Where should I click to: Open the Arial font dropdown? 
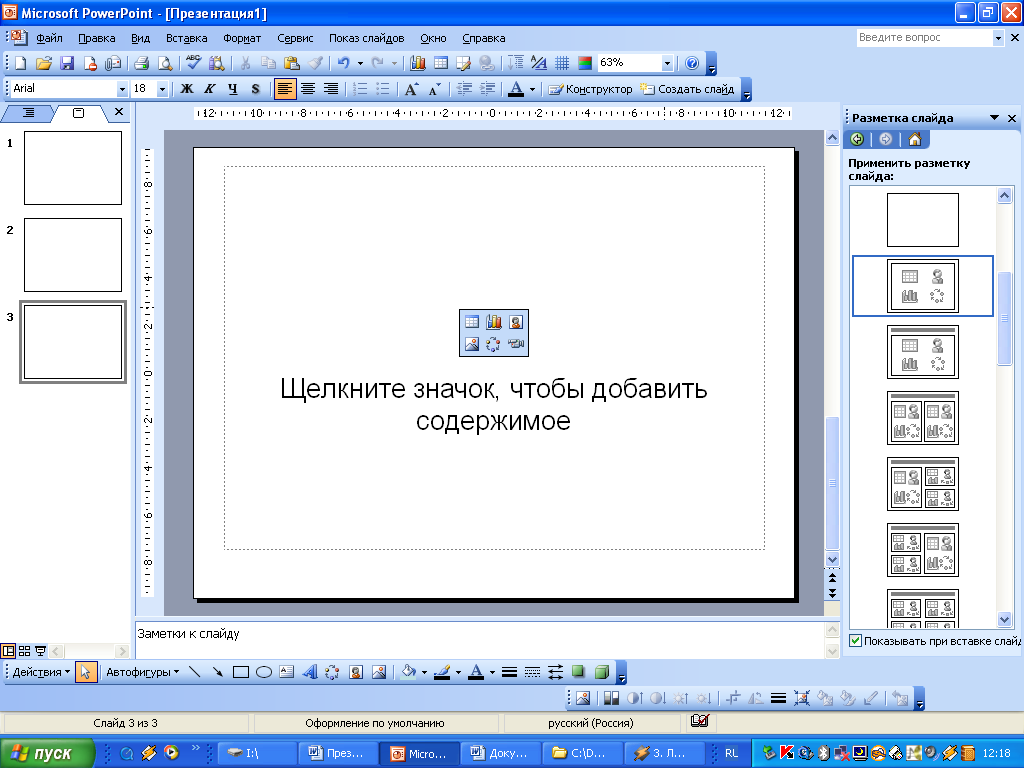pos(122,89)
